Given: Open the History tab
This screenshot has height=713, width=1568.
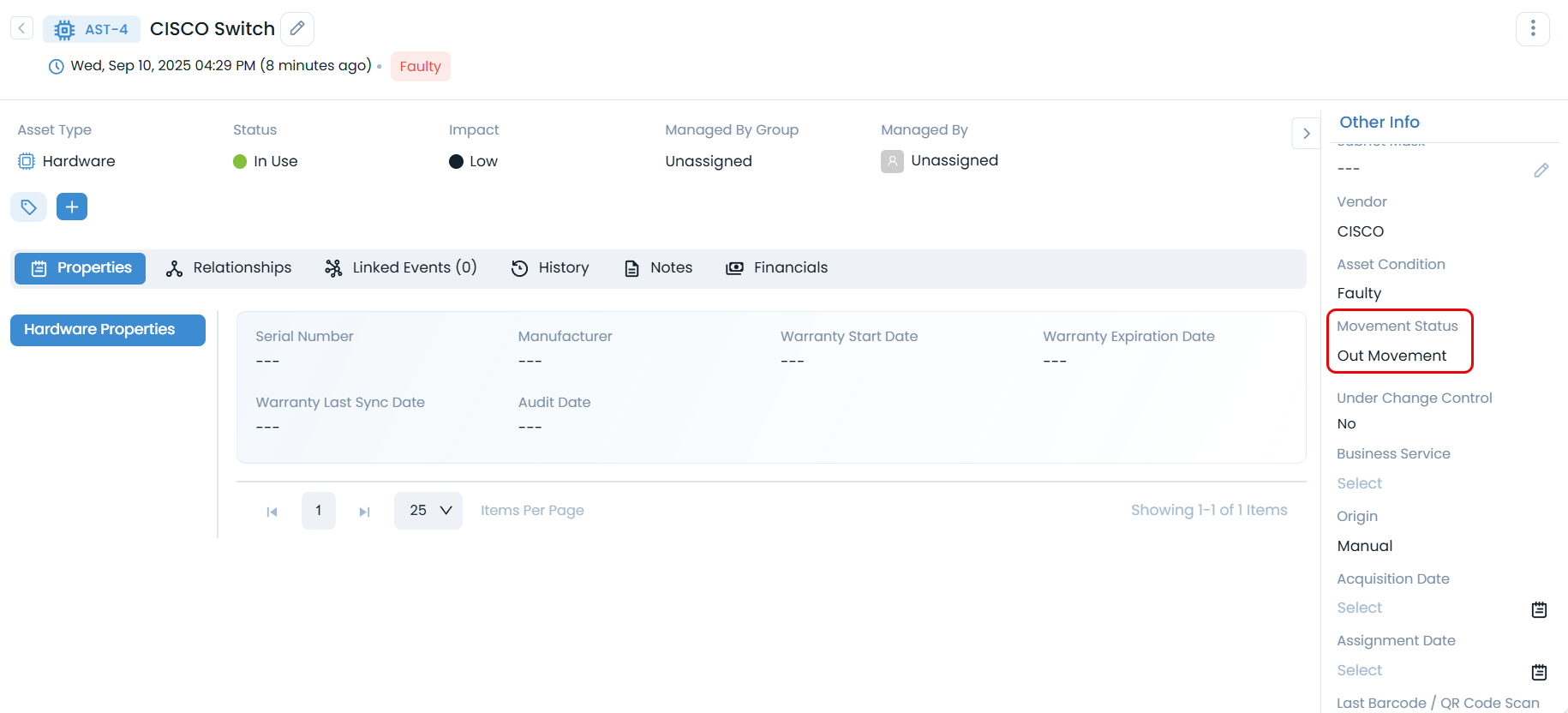Looking at the screenshot, I should (550, 268).
